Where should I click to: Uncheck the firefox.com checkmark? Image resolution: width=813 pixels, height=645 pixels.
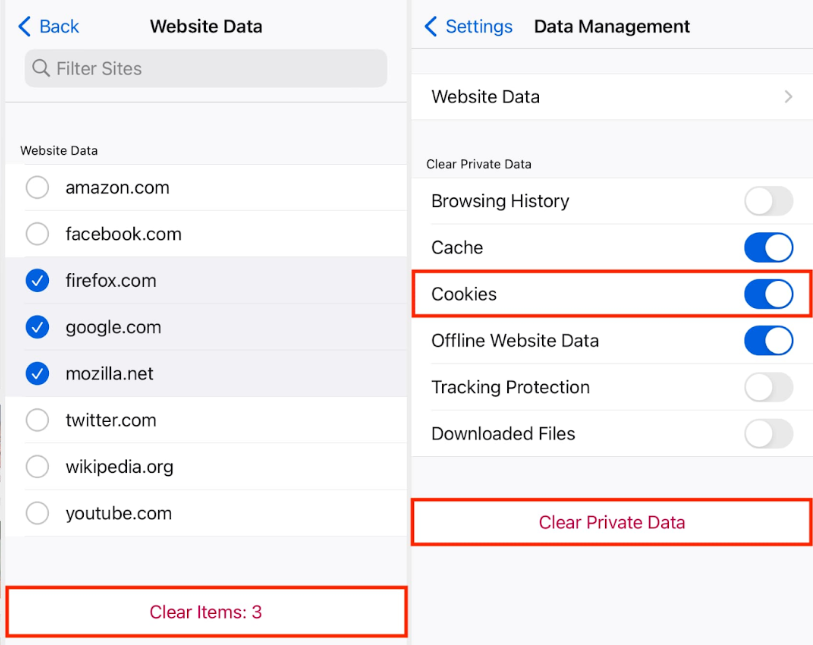37,281
